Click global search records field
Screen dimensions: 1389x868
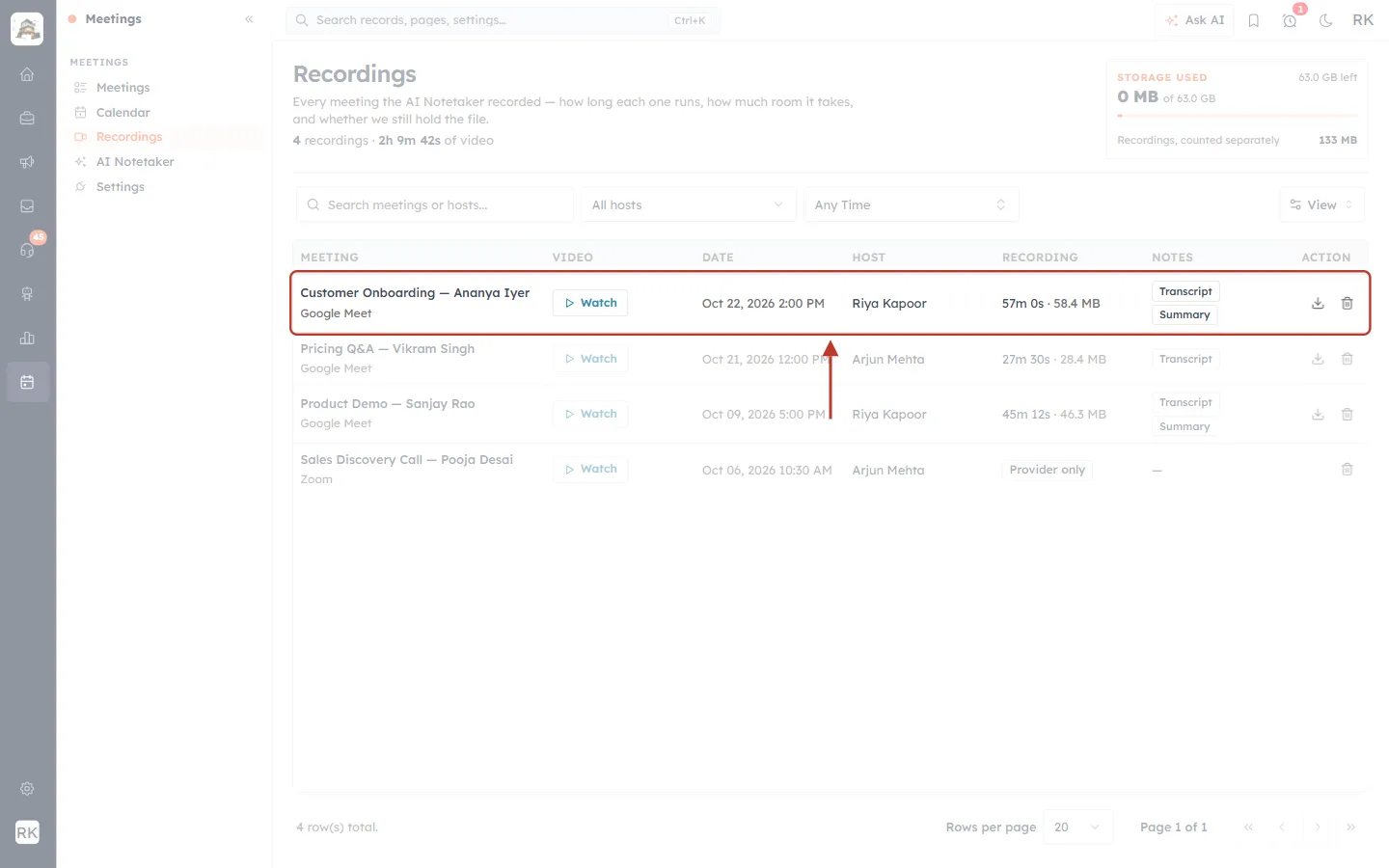pos(503,20)
